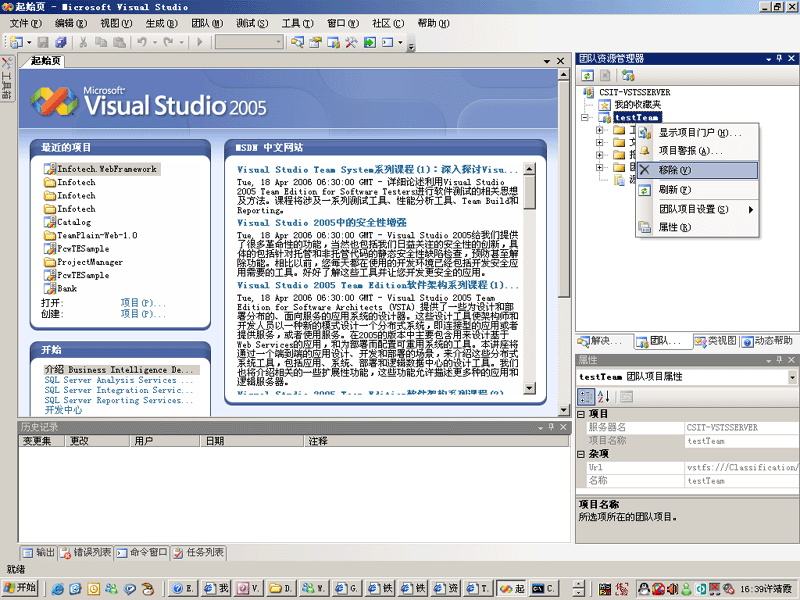The height and width of the screenshot is (600, 800).
Task: Open the Toolbox hammer-wrench toolbar icon
Action: point(351,42)
